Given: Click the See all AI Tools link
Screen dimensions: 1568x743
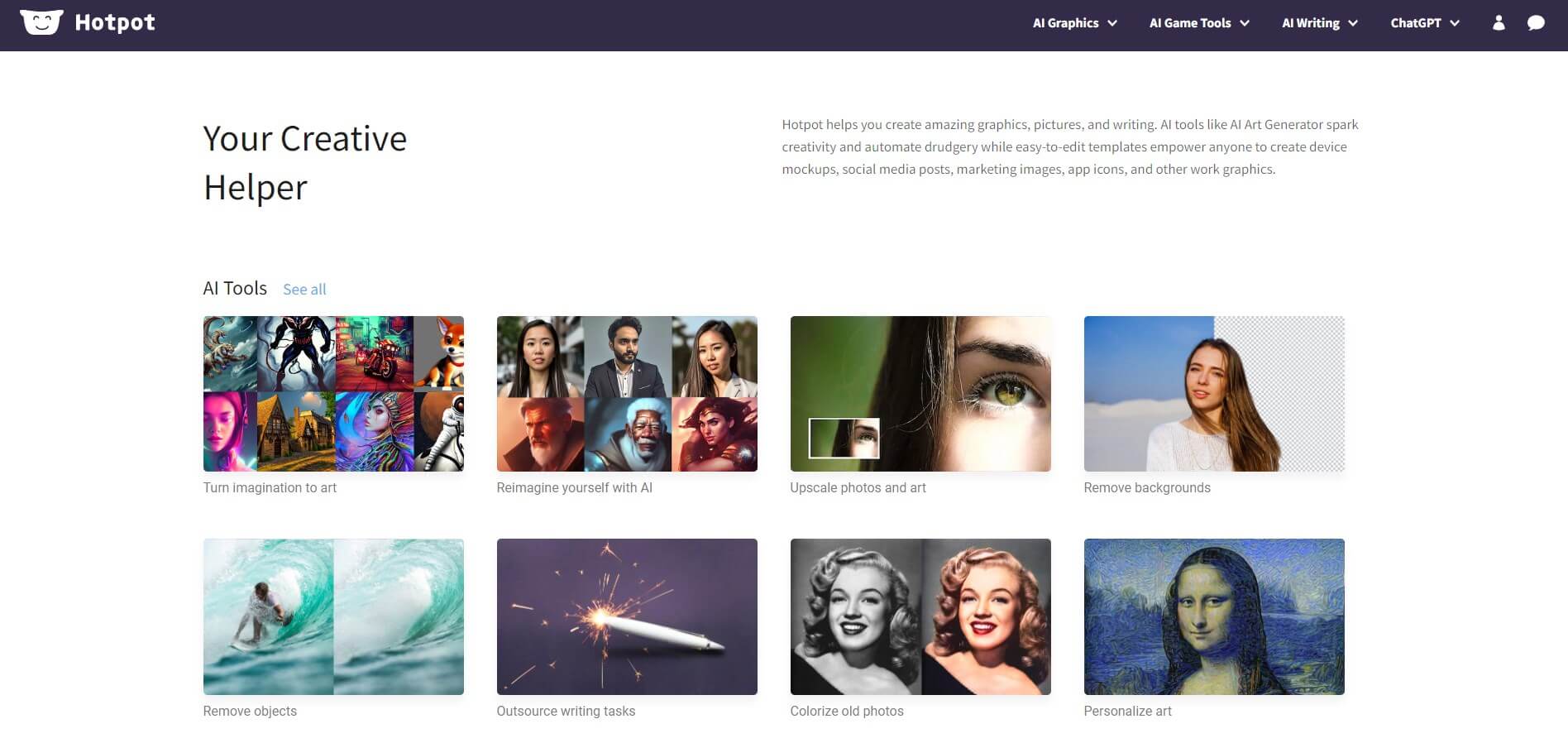Looking at the screenshot, I should (304, 290).
